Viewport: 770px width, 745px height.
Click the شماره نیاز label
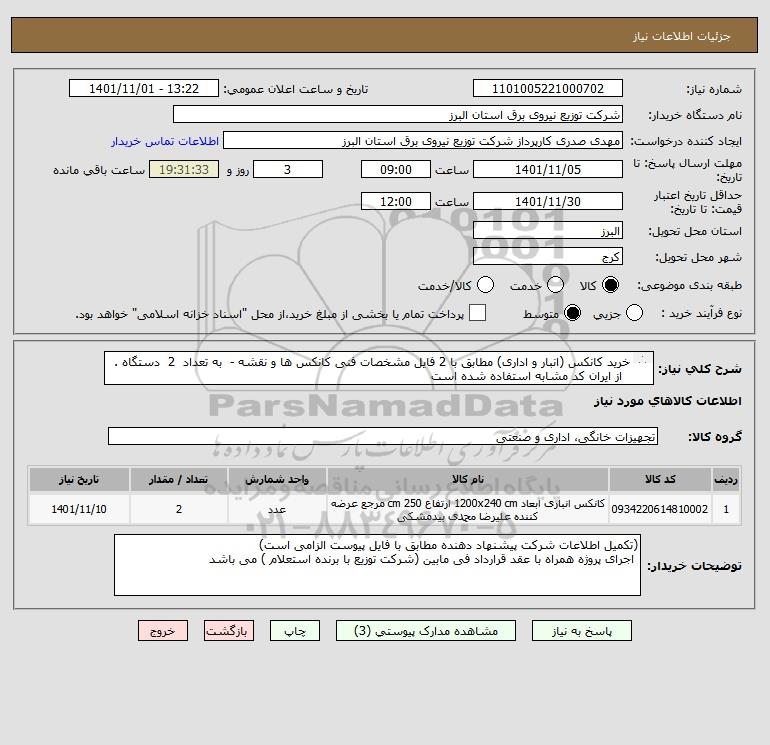click(x=714, y=89)
